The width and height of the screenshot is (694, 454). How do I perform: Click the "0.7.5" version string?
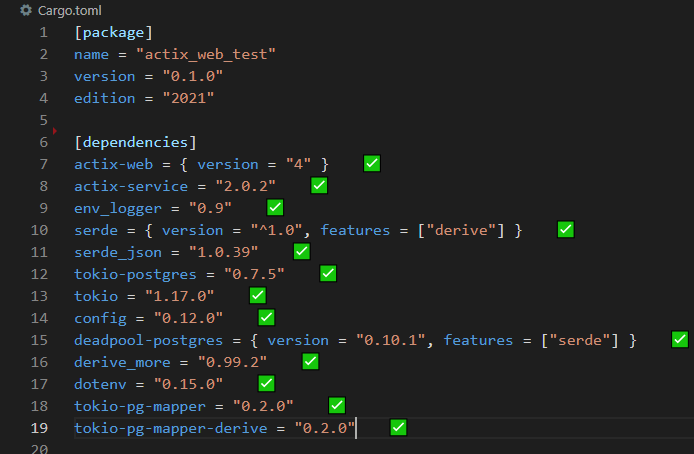[254, 274]
